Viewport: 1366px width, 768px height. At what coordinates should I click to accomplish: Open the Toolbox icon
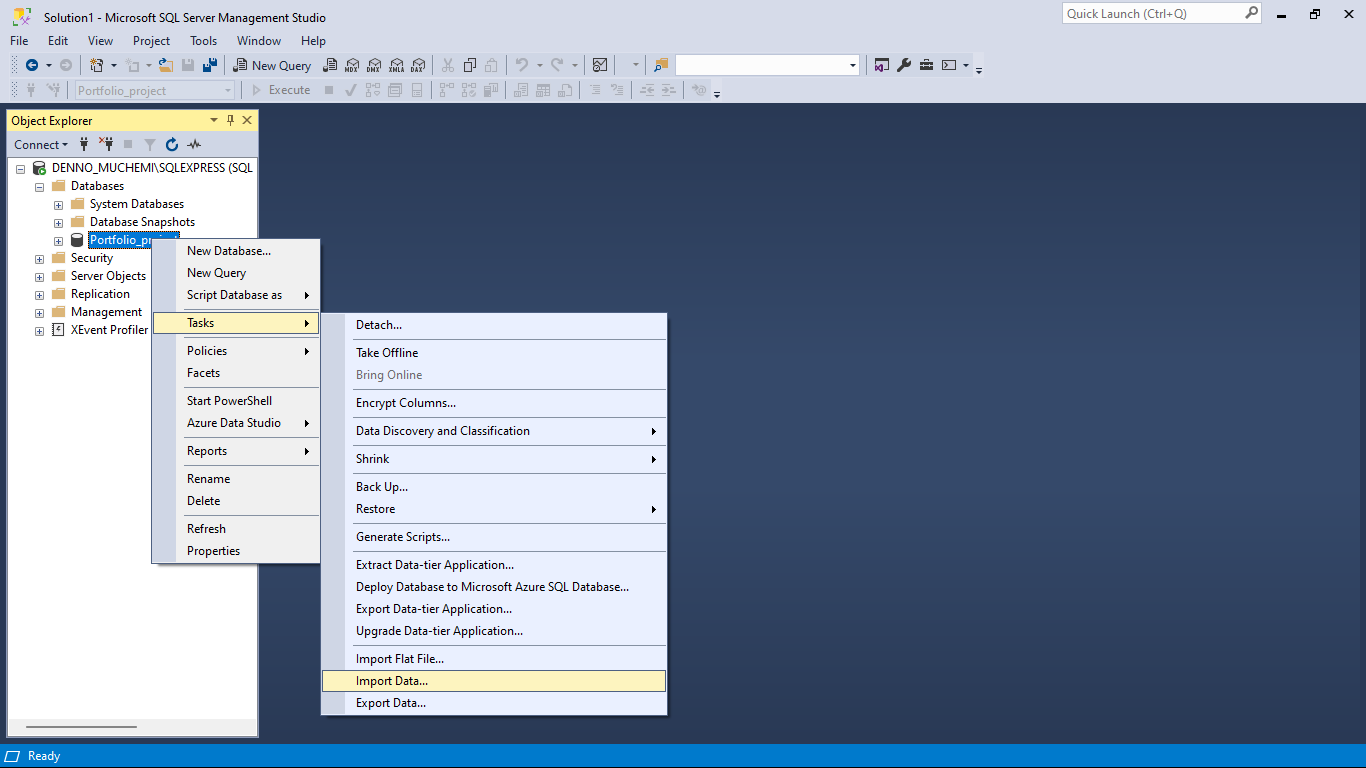(926, 65)
